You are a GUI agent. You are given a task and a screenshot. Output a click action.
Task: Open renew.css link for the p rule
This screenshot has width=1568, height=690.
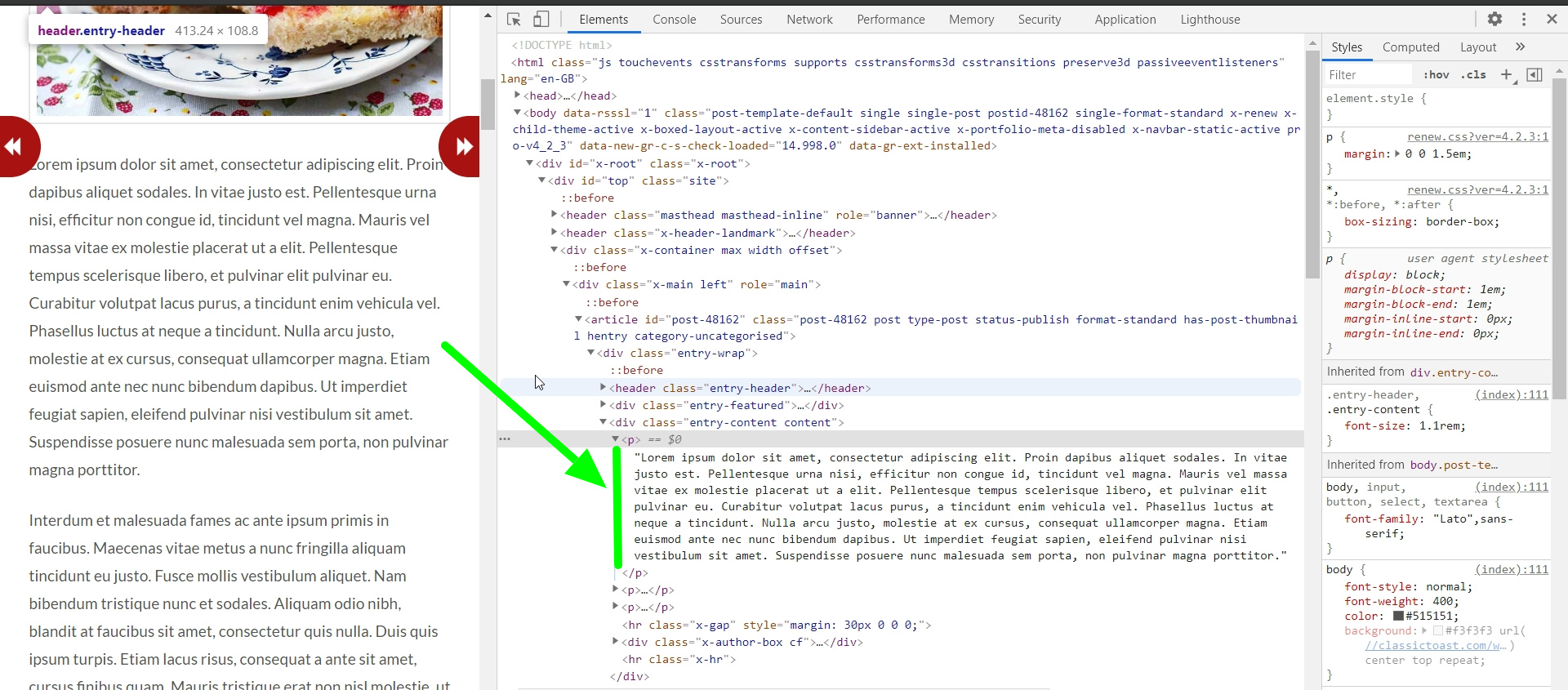(1477, 137)
